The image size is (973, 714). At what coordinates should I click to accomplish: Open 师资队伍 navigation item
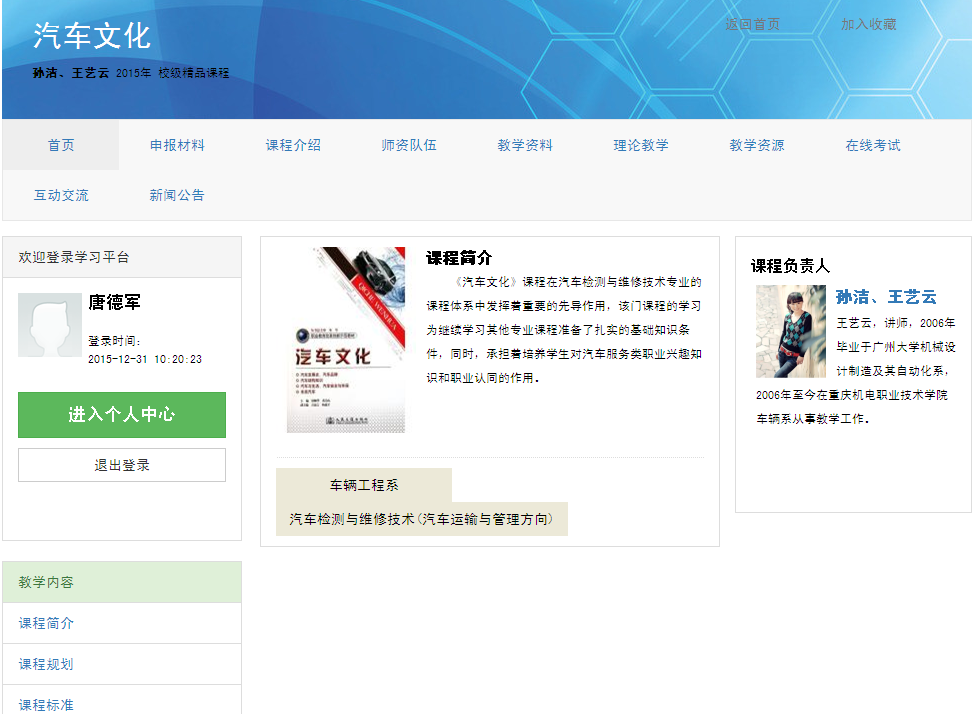pyautogui.click(x=409, y=145)
